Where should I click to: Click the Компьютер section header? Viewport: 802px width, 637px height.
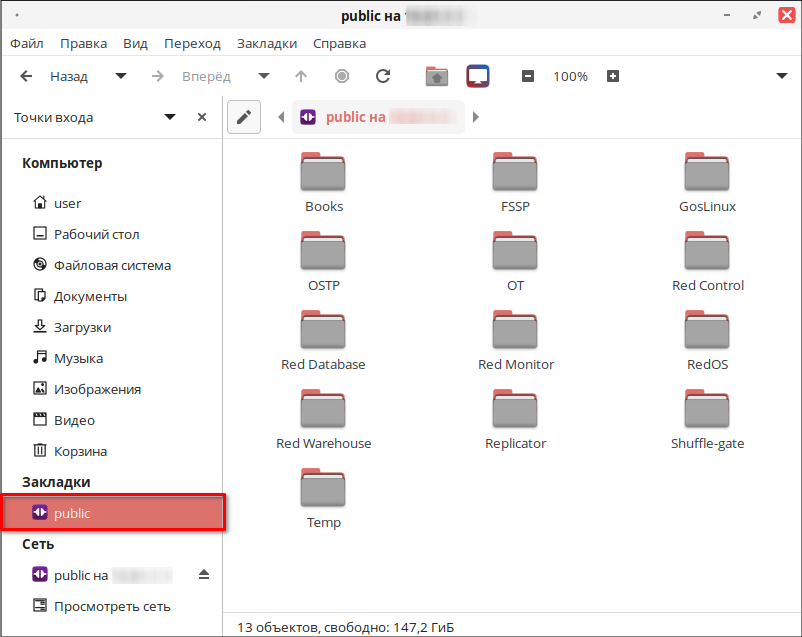click(x=62, y=163)
